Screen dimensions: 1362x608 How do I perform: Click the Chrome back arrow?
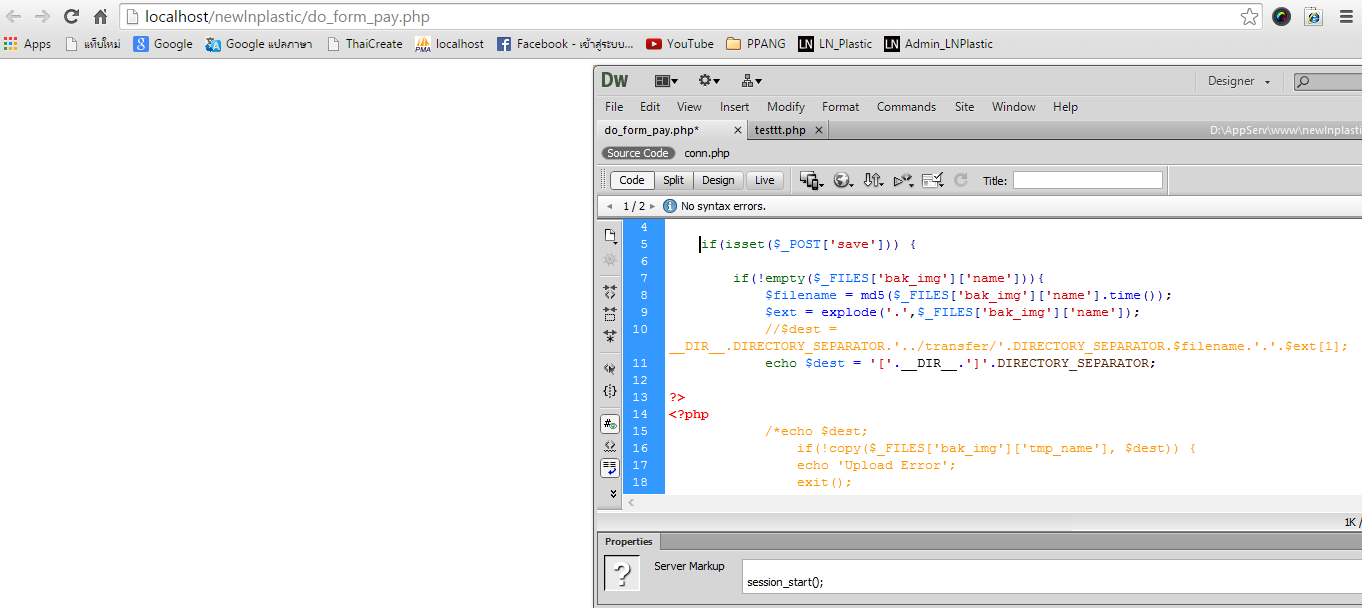pyautogui.click(x=14, y=16)
